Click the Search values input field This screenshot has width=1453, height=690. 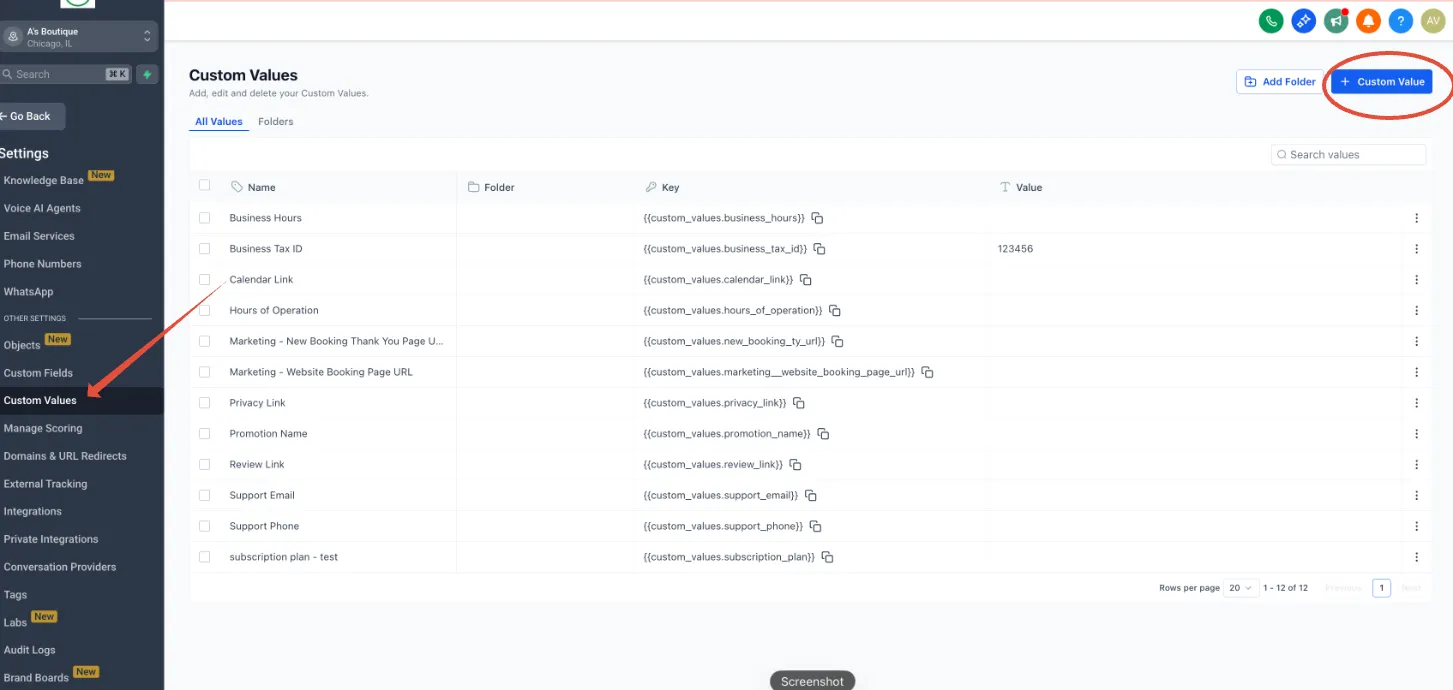click(x=1348, y=155)
